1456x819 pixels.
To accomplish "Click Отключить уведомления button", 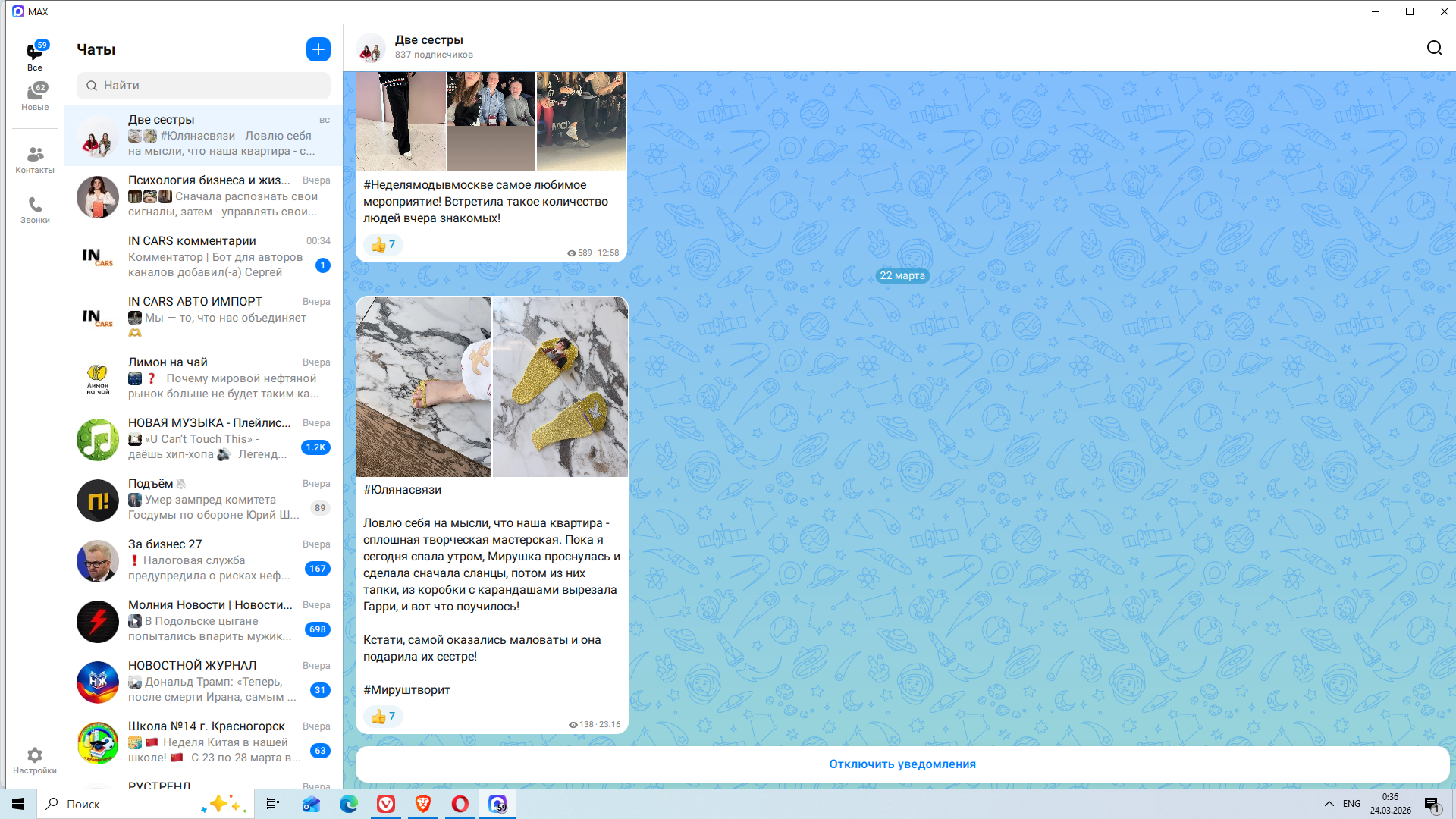I will tap(902, 764).
